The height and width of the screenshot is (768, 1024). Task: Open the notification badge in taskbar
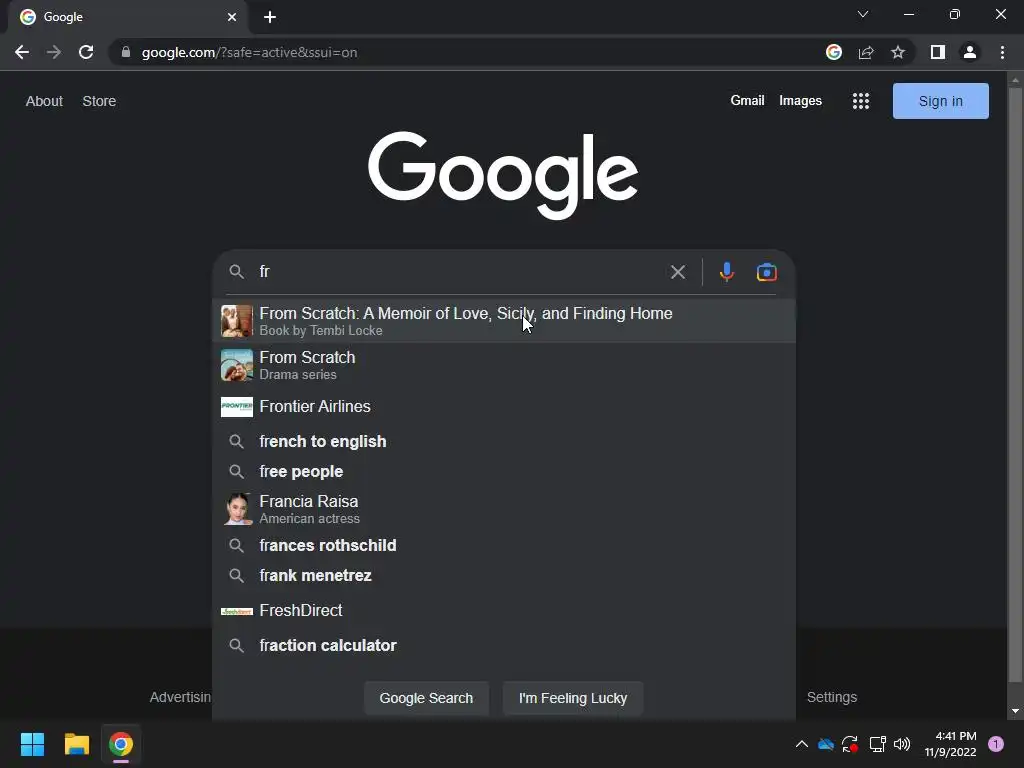(996, 744)
